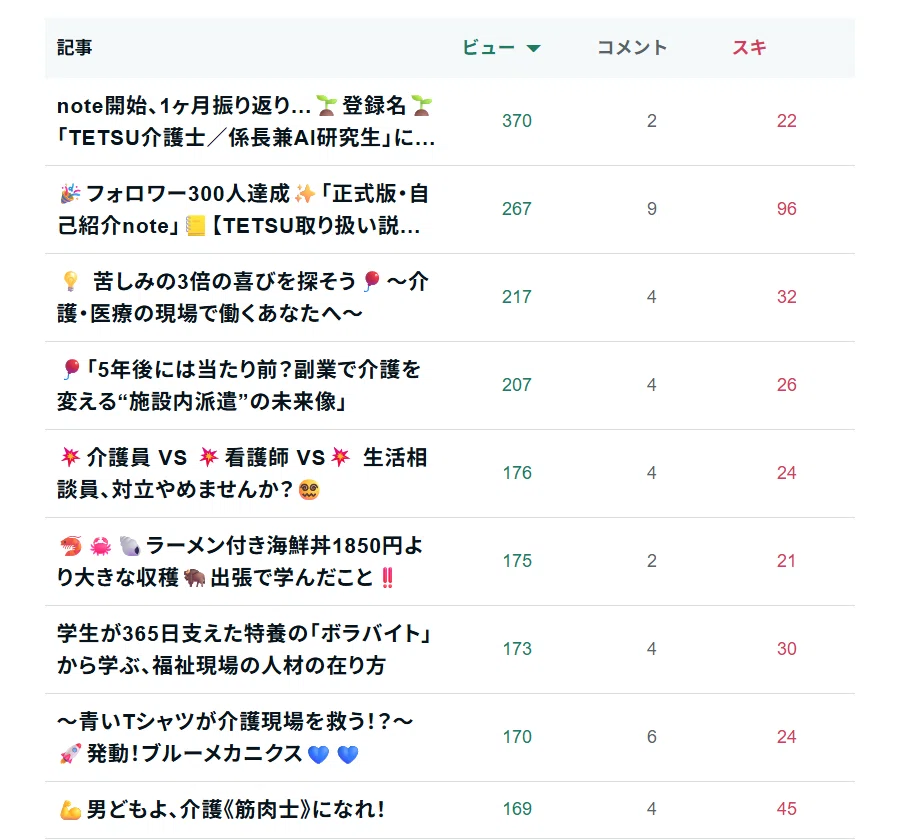Select the スキ column header
The width and height of the screenshot is (908, 840).
click(749, 47)
